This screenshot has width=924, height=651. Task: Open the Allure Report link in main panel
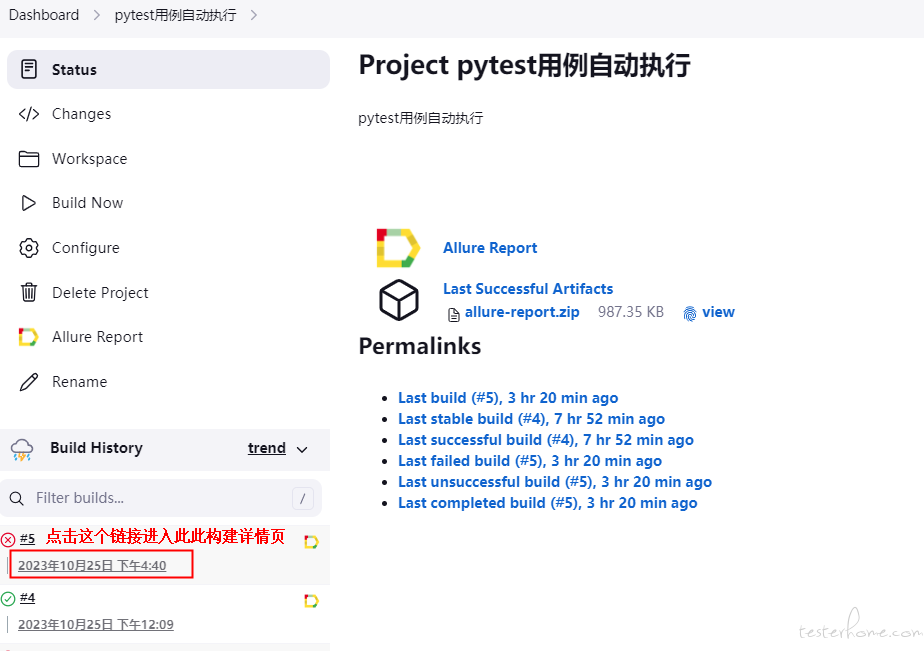[490, 248]
